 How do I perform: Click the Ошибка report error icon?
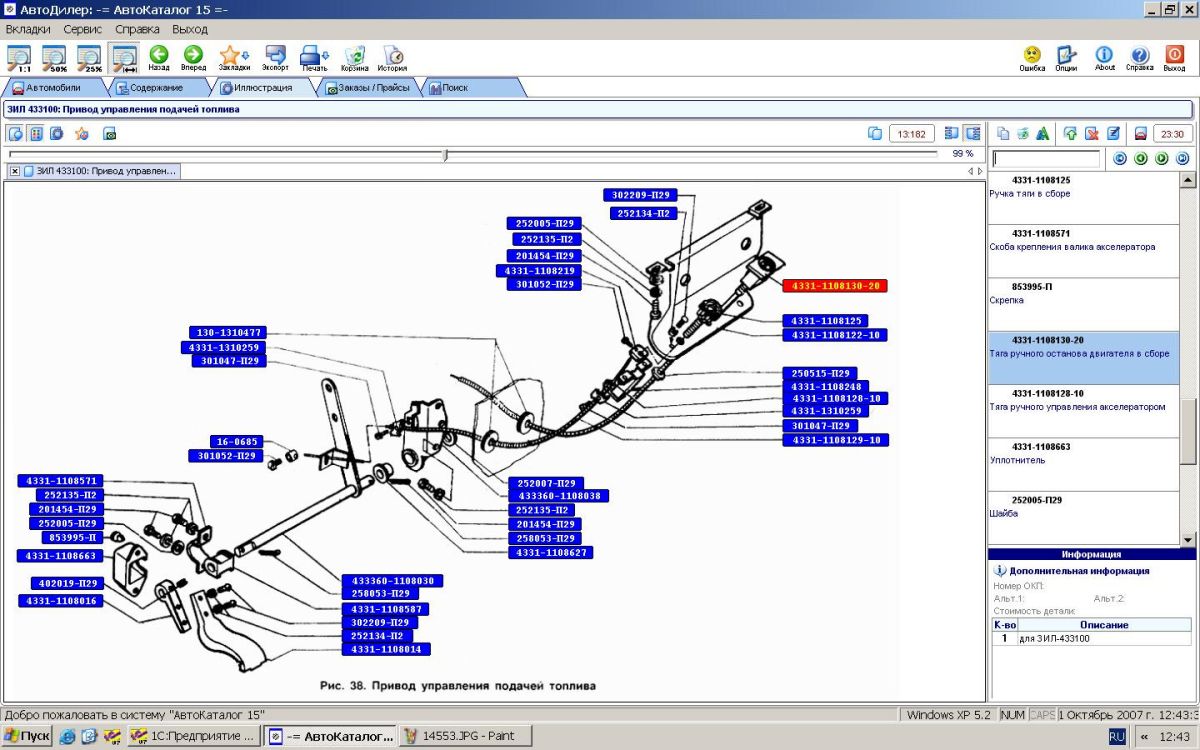1032,58
